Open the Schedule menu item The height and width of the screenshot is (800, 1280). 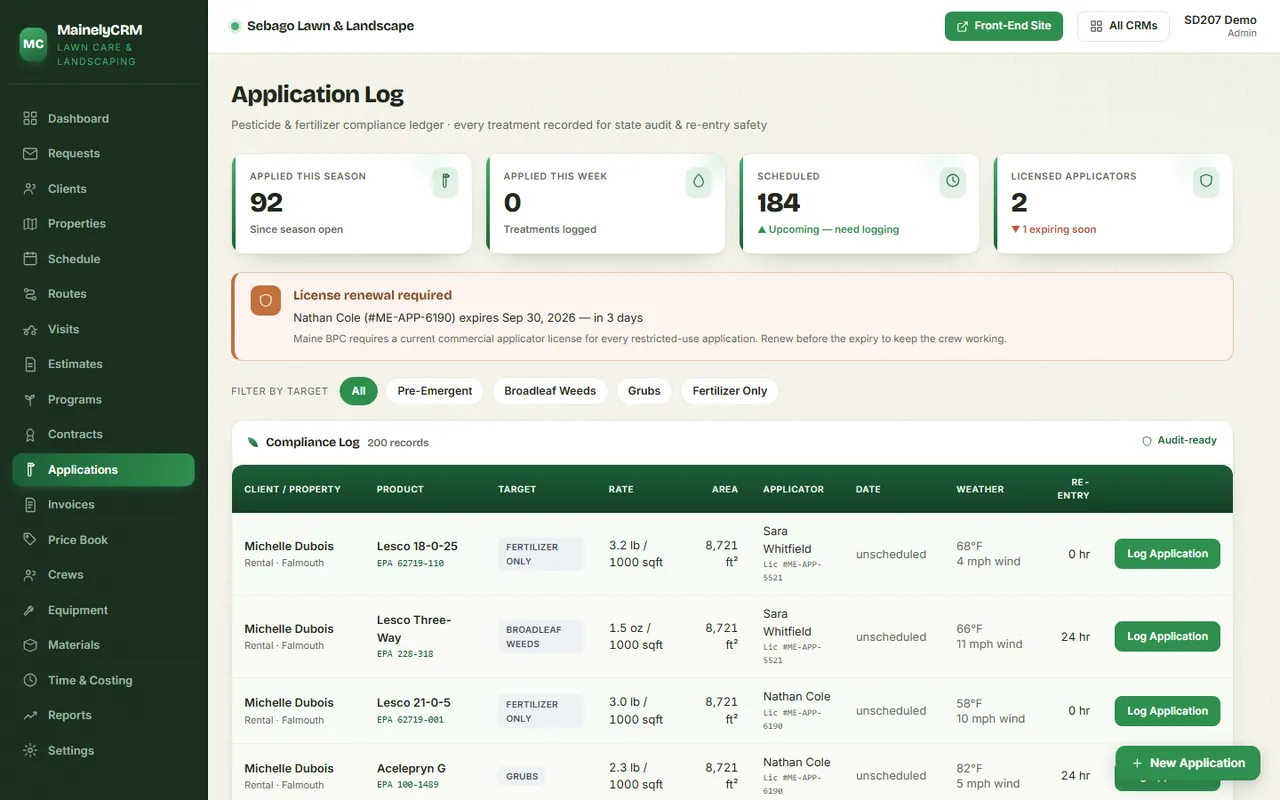(x=104, y=258)
